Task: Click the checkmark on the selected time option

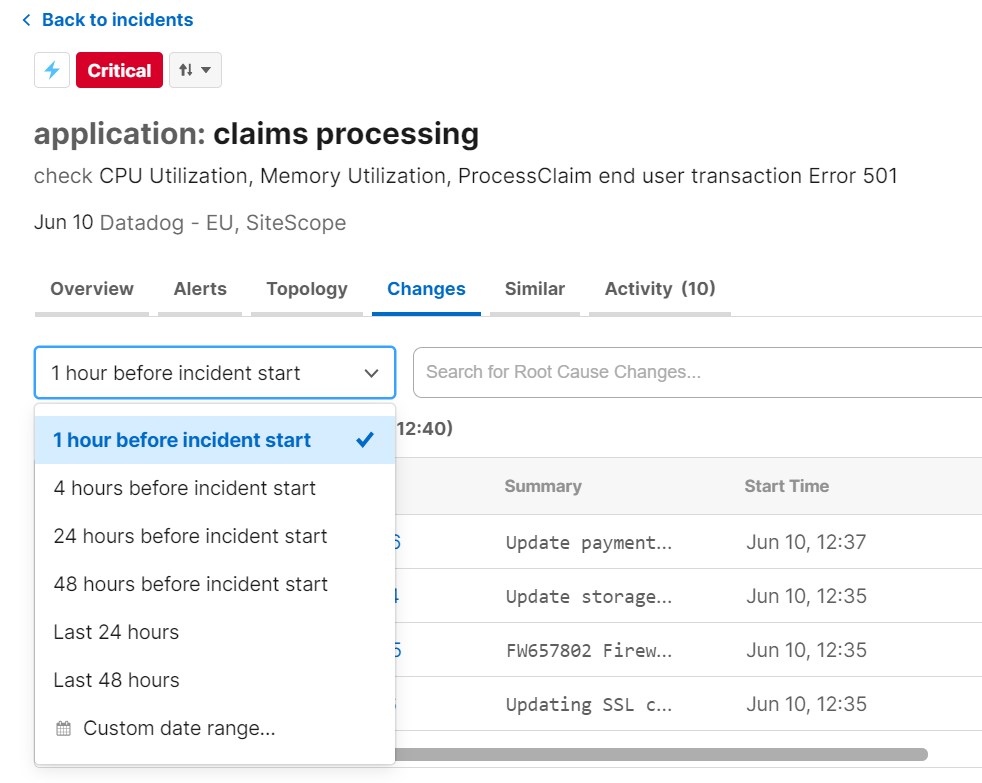Action: (366, 439)
